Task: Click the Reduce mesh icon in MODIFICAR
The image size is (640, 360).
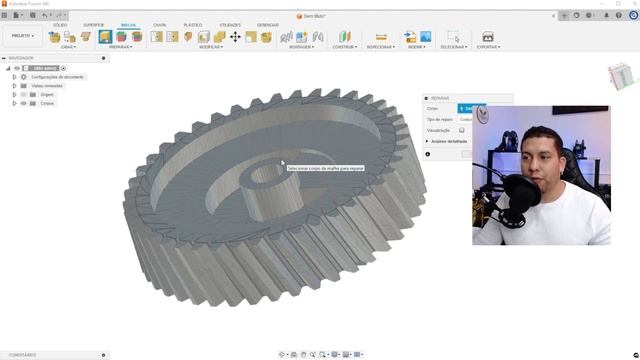Action: [x=172, y=37]
